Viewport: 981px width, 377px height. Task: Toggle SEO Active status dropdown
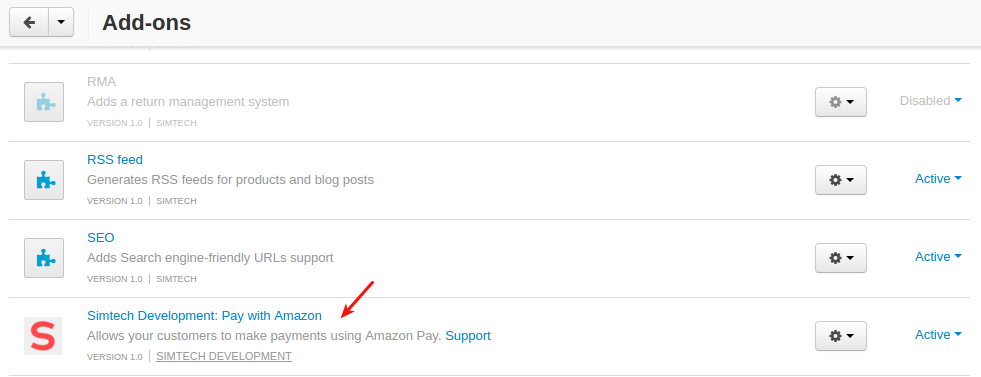click(x=938, y=257)
